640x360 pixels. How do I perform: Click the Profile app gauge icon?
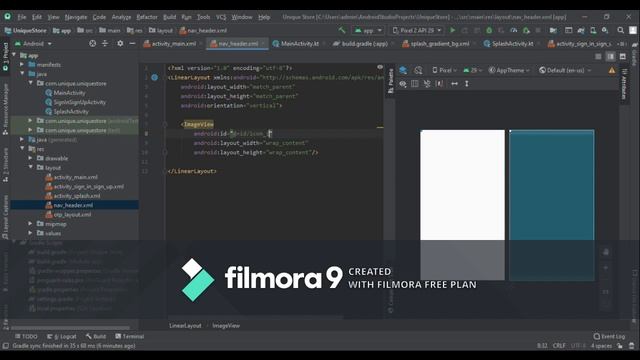click(514, 30)
